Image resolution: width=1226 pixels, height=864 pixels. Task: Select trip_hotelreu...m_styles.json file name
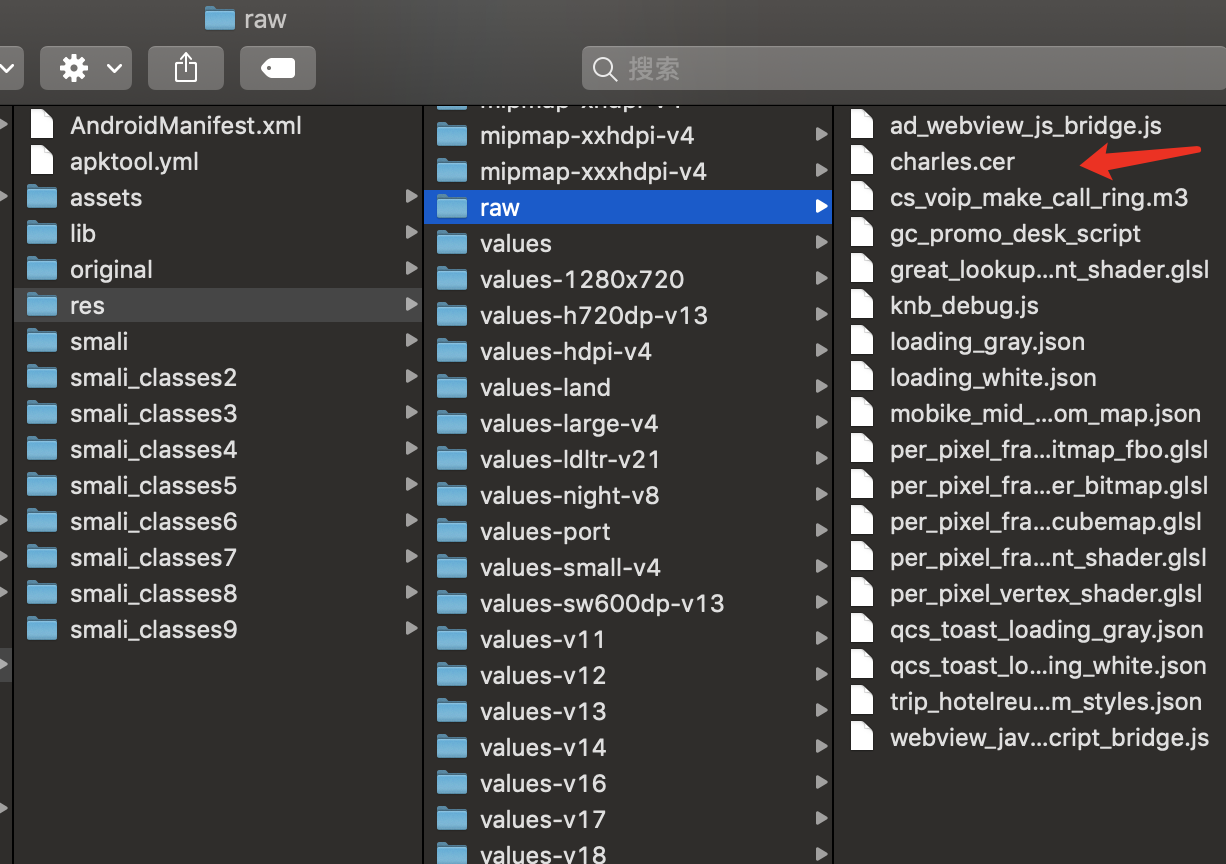pos(1046,701)
